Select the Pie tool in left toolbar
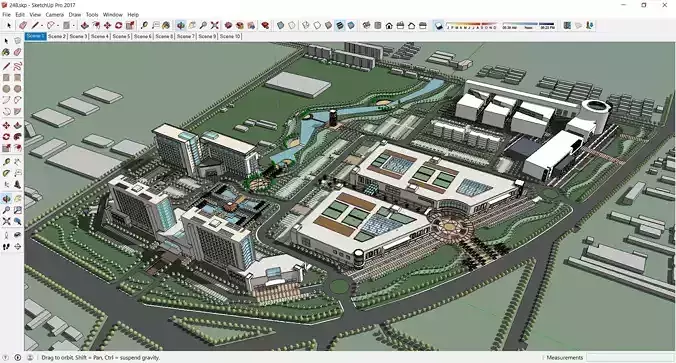Image resolution: width=676 pixels, height=363 pixels. click(x=17, y=112)
